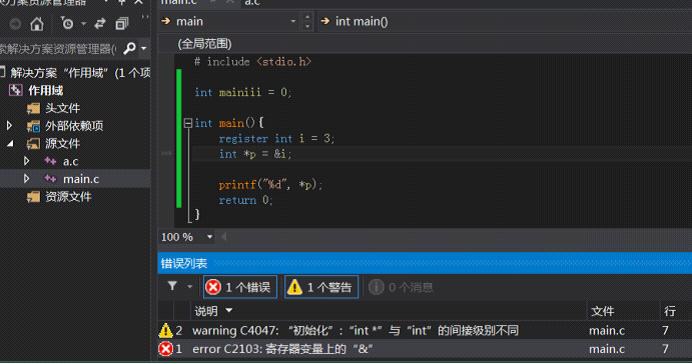Screen dimensions: 692x364
Task: Click the 'return 0;' line
Action: click(246, 200)
